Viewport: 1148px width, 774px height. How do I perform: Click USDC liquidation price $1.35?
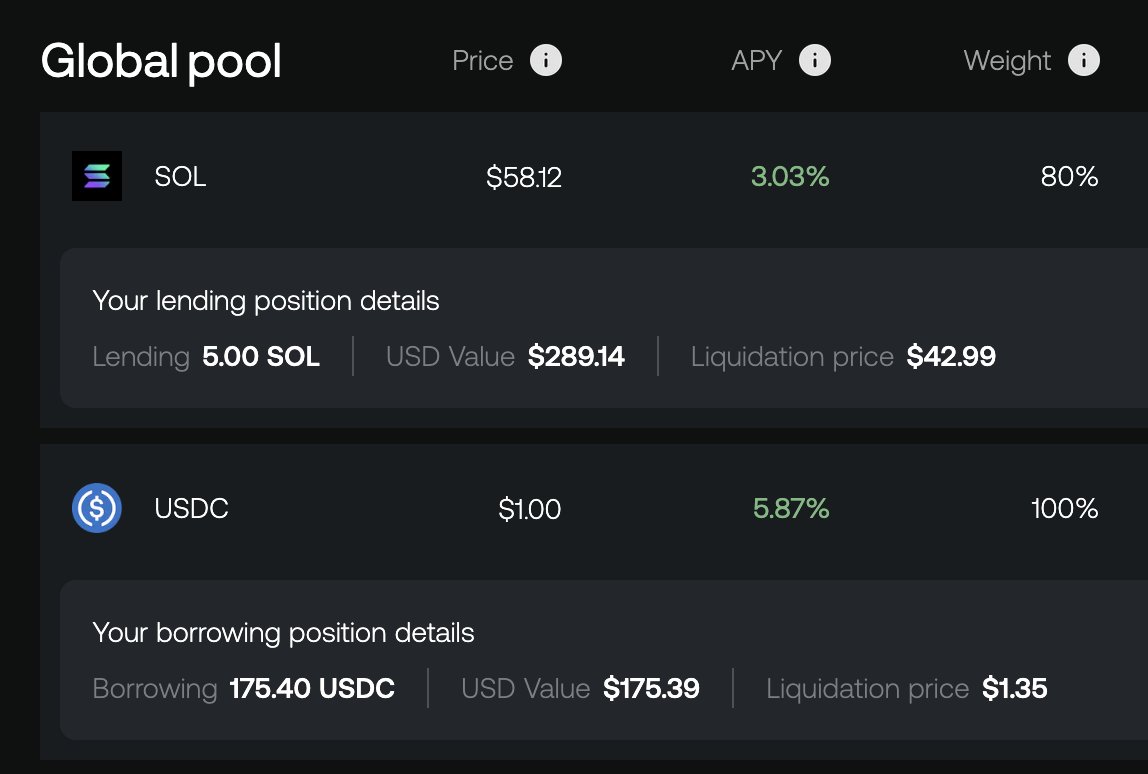1014,689
